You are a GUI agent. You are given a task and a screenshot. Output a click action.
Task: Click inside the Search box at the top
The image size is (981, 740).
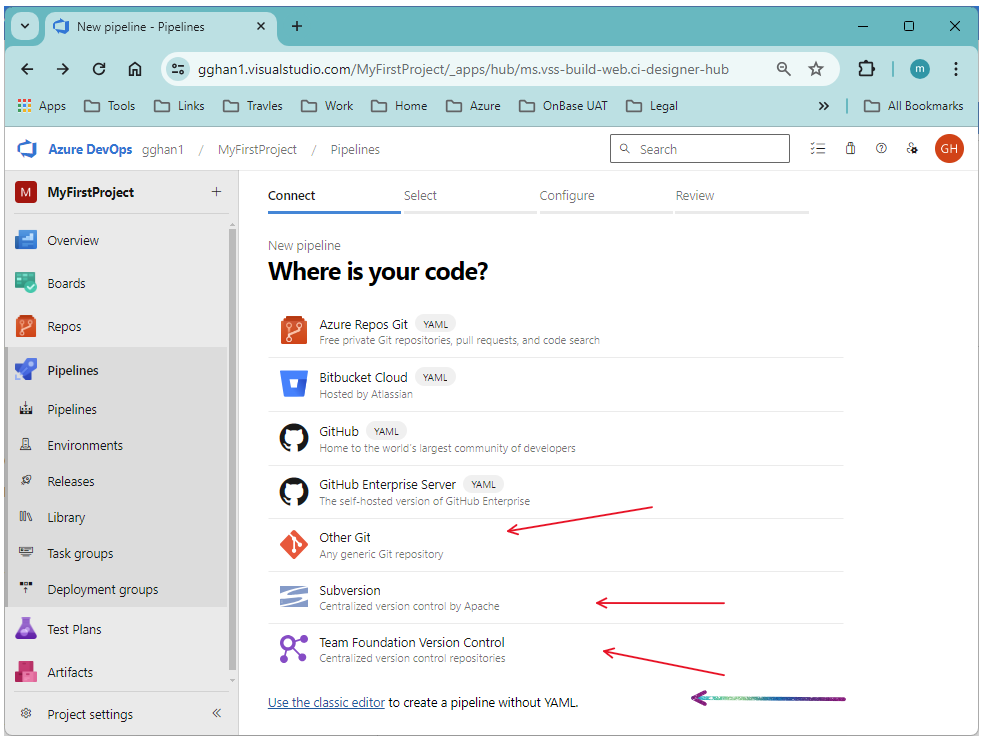(699, 148)
